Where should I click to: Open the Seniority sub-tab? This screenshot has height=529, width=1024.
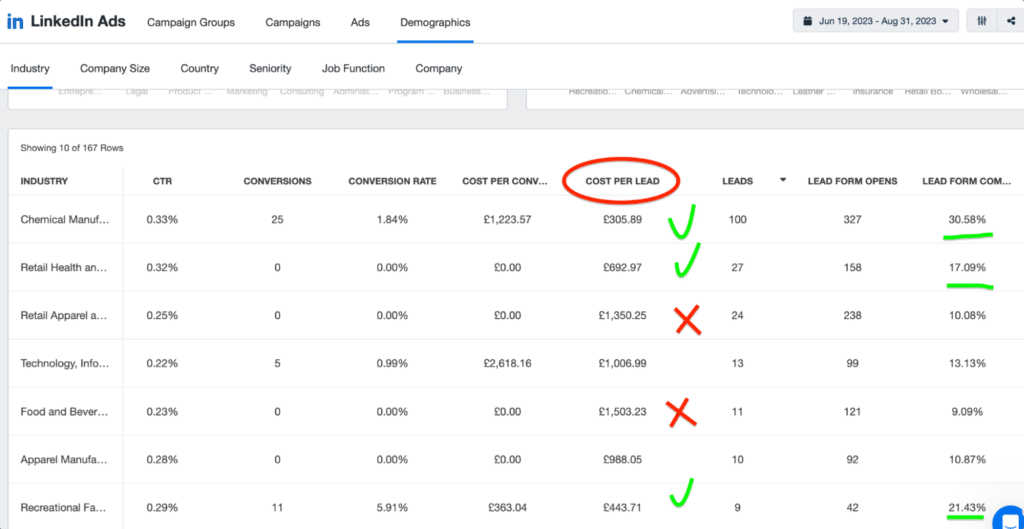(x=270, y=68)
